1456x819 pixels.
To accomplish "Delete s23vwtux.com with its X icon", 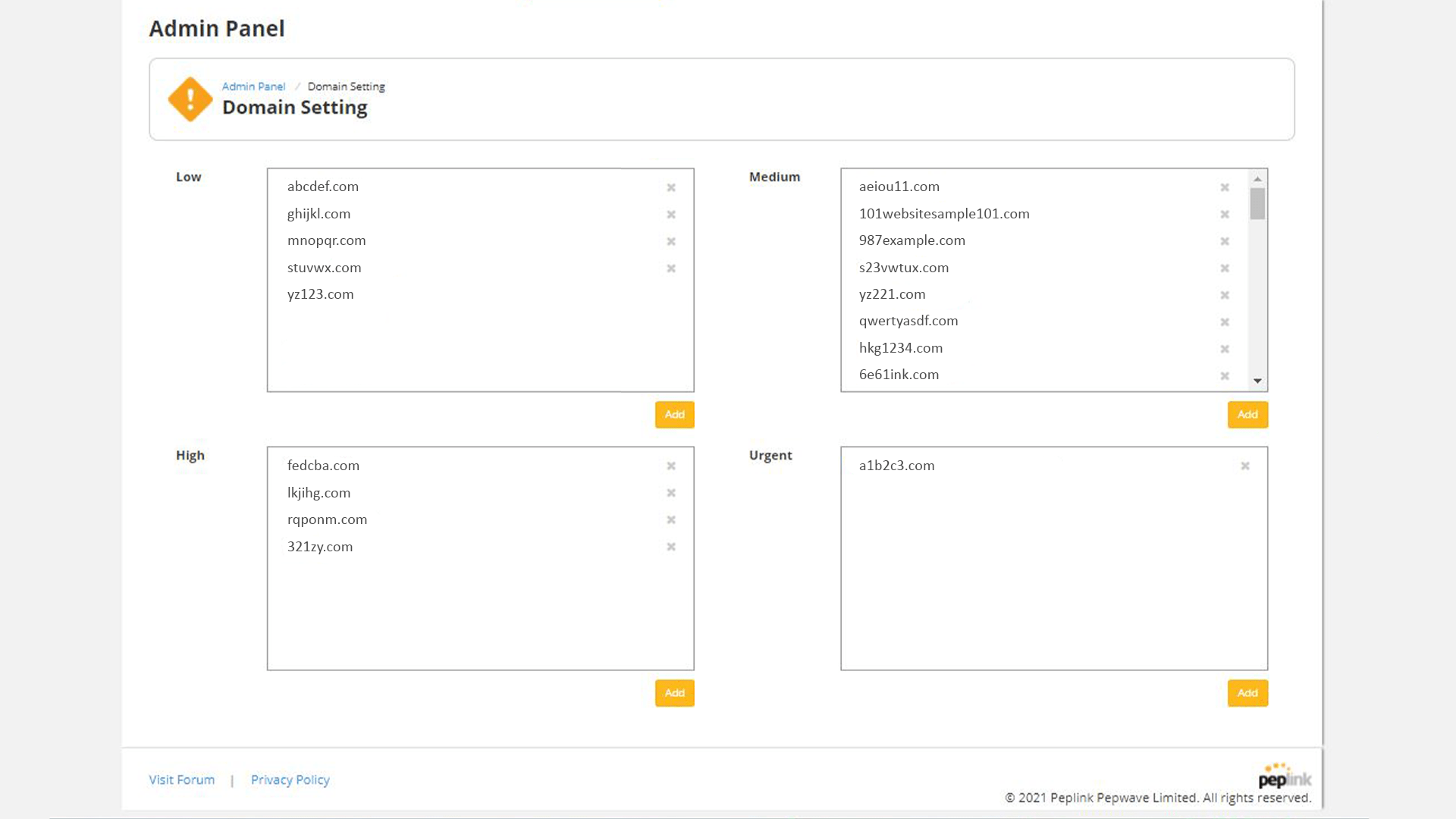I will point(1225,268).
